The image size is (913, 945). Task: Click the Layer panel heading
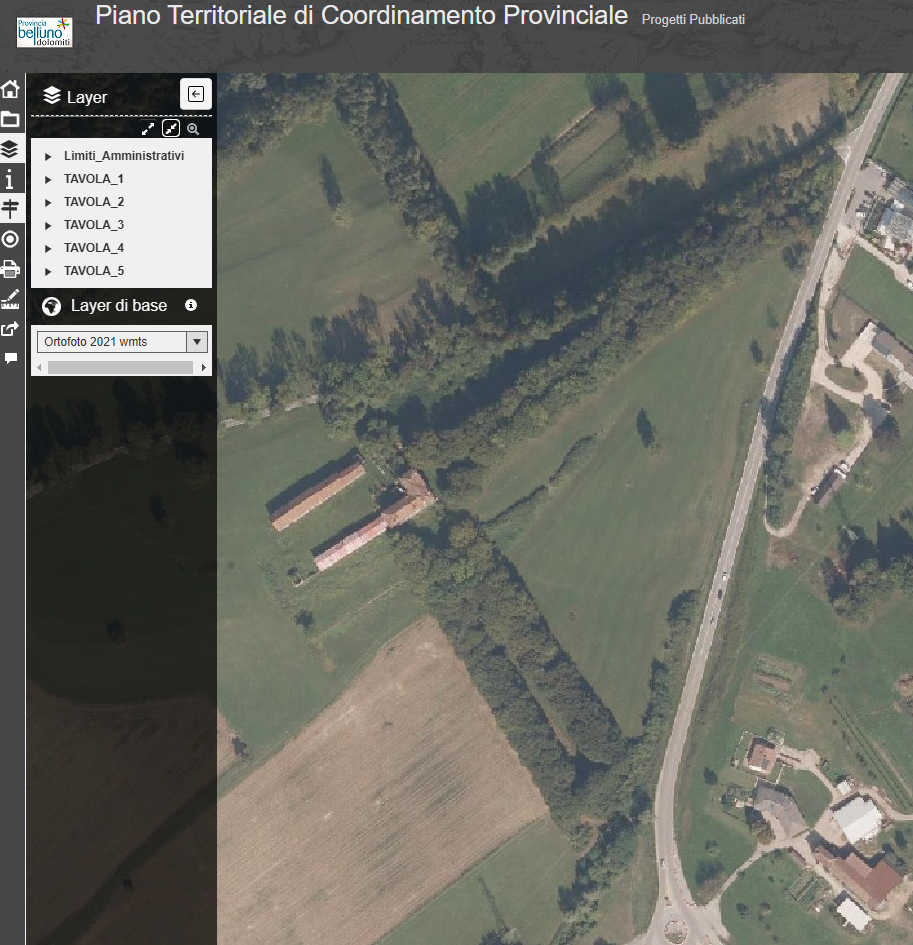click(x=87, y=97)
